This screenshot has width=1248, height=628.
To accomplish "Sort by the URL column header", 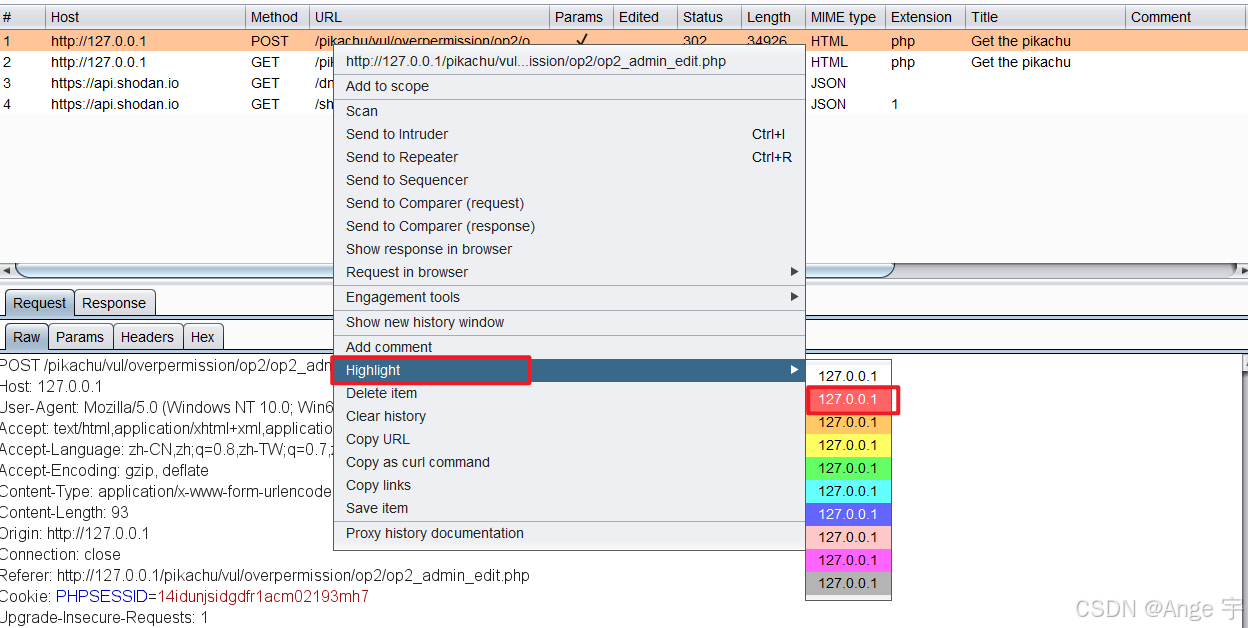I will click(429, 17).
